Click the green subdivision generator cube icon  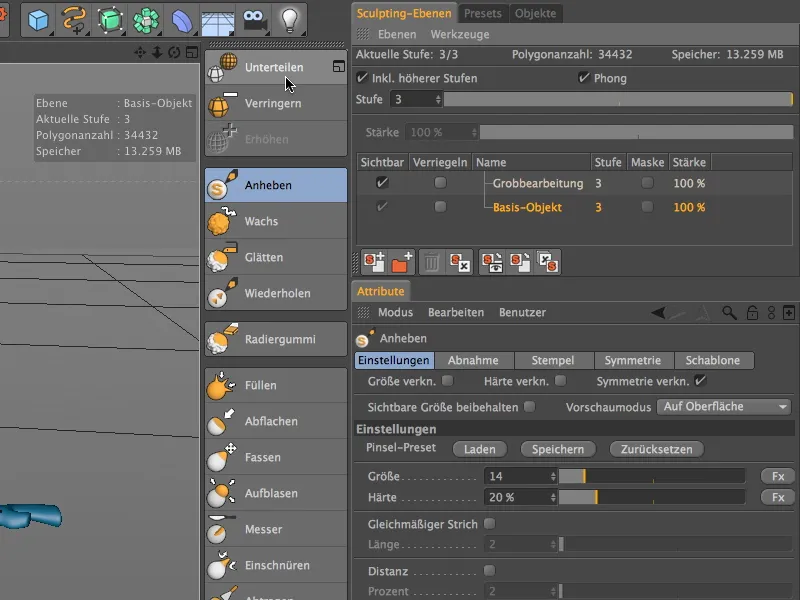coord(110,20)
